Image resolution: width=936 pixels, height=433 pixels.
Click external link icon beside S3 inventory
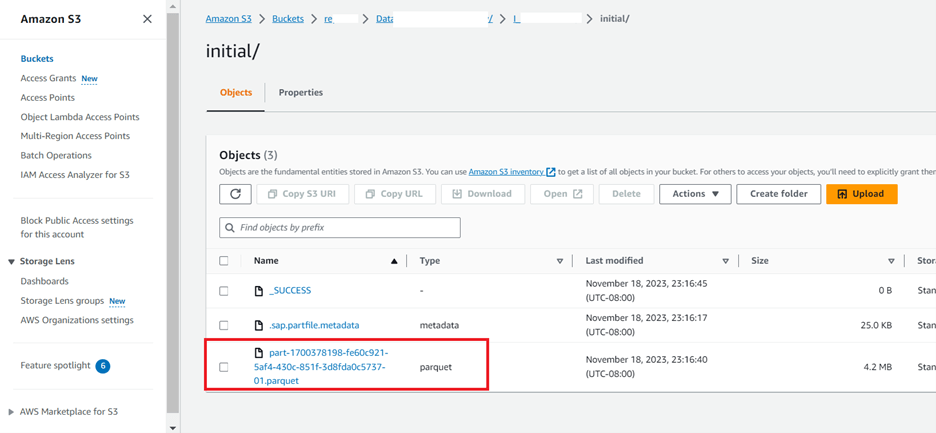click(551, 172)
